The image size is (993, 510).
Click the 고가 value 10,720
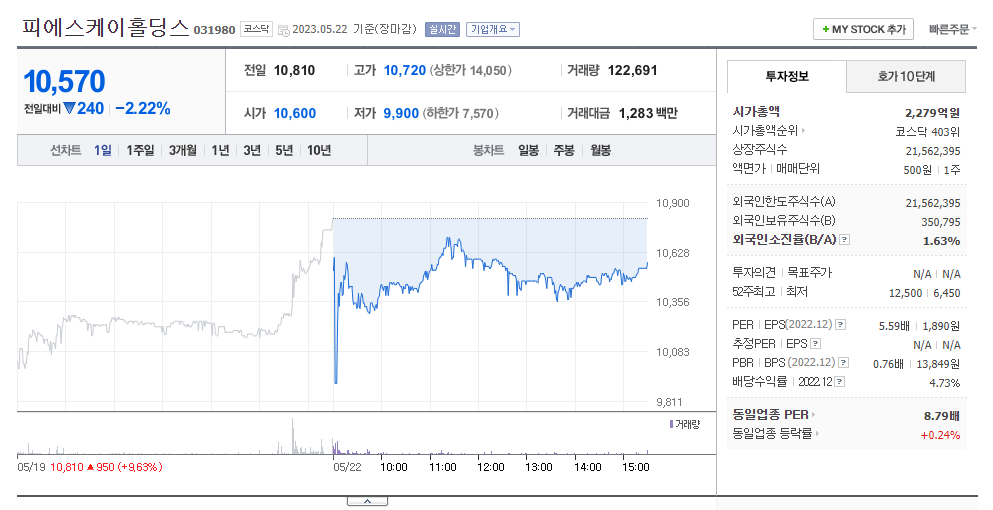(405, 70)
